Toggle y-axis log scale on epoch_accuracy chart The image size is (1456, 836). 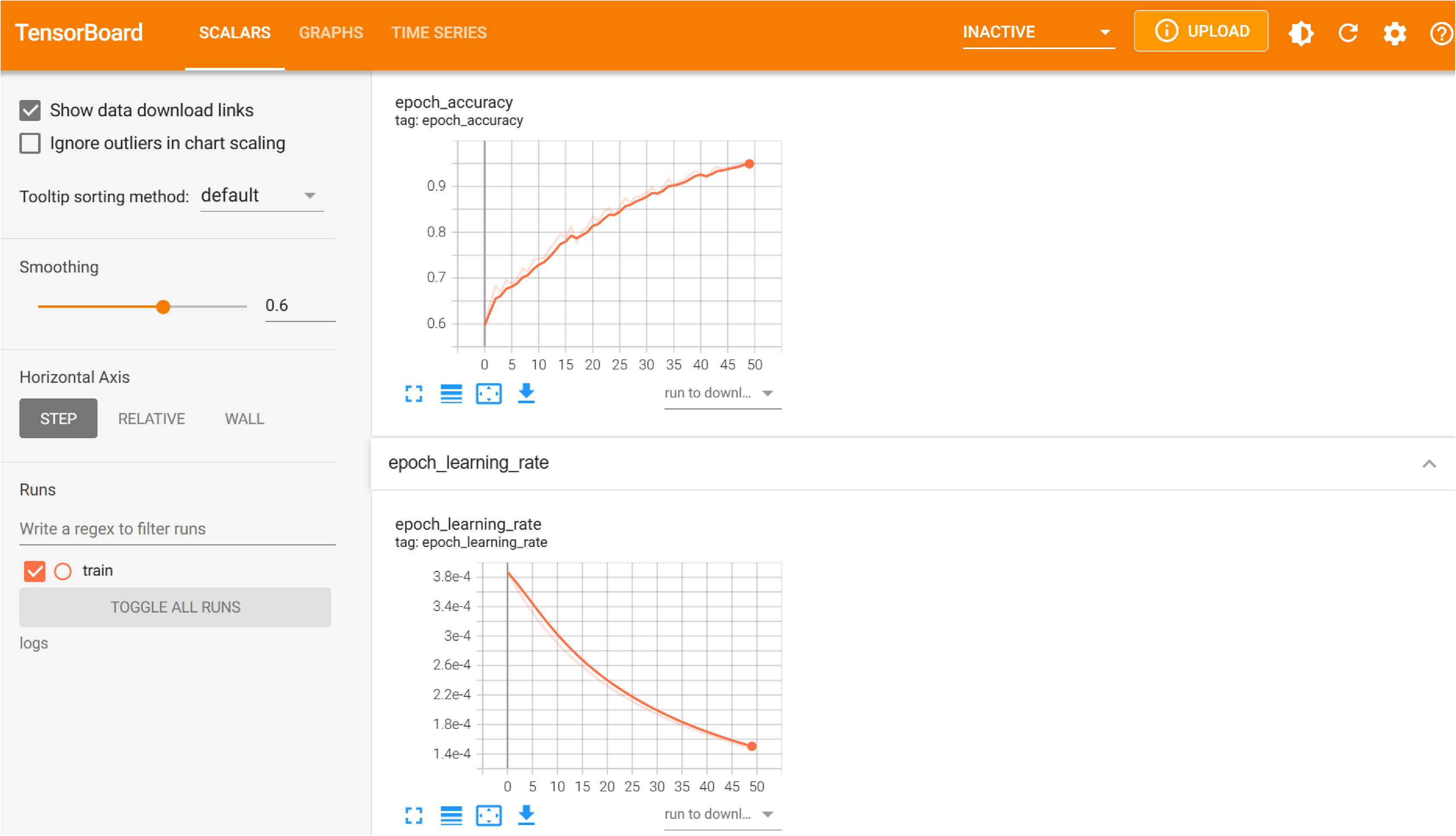pyautogui.click(x=451, y=394)
